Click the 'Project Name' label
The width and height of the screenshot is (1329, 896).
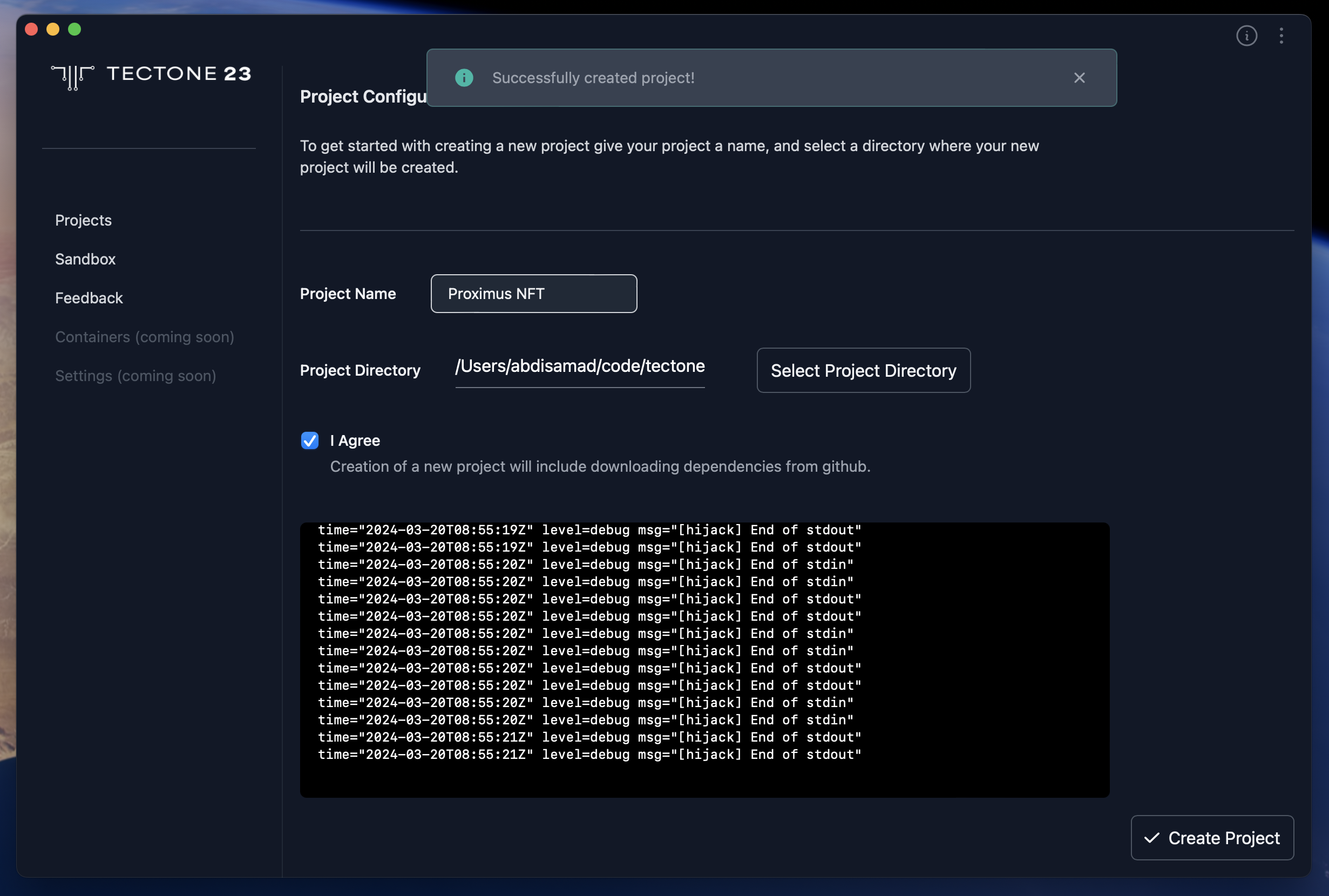[x=348, y=294]
